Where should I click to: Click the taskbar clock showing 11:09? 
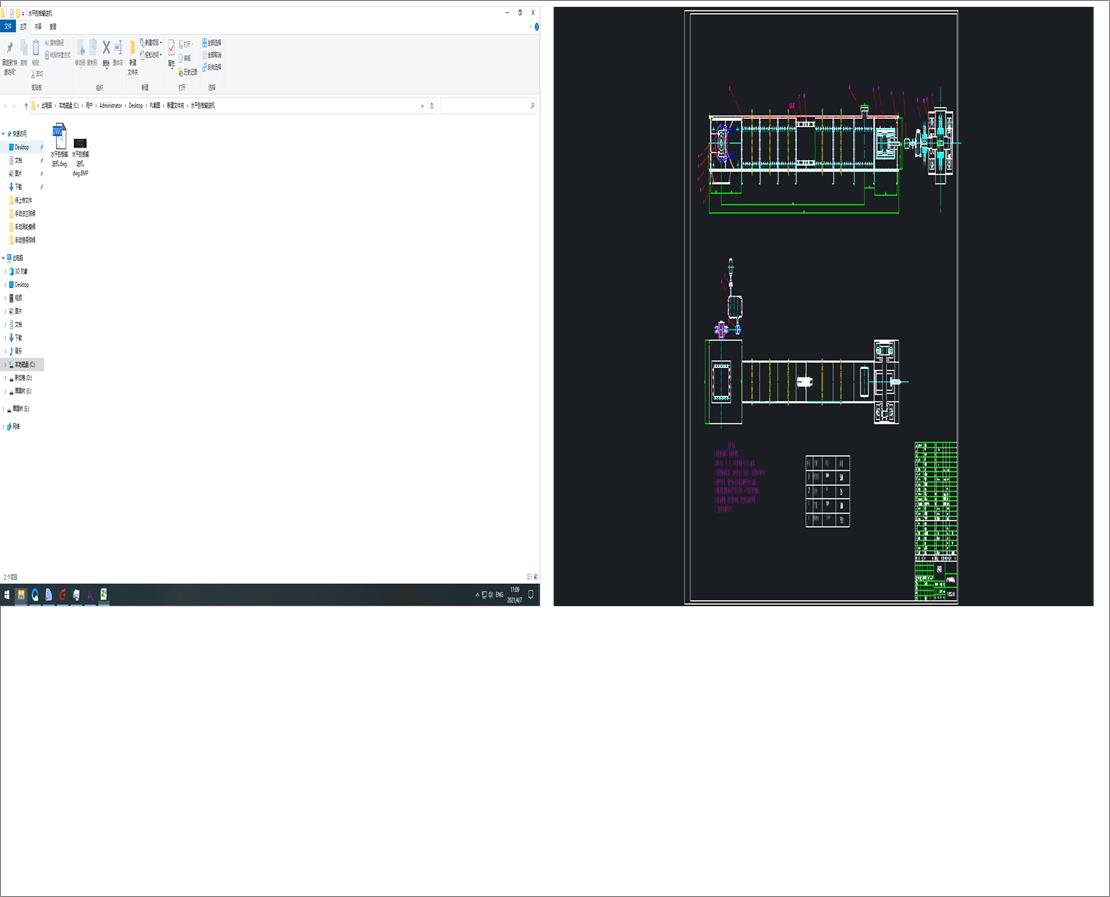pyautogui.click(x=515, y=595)
